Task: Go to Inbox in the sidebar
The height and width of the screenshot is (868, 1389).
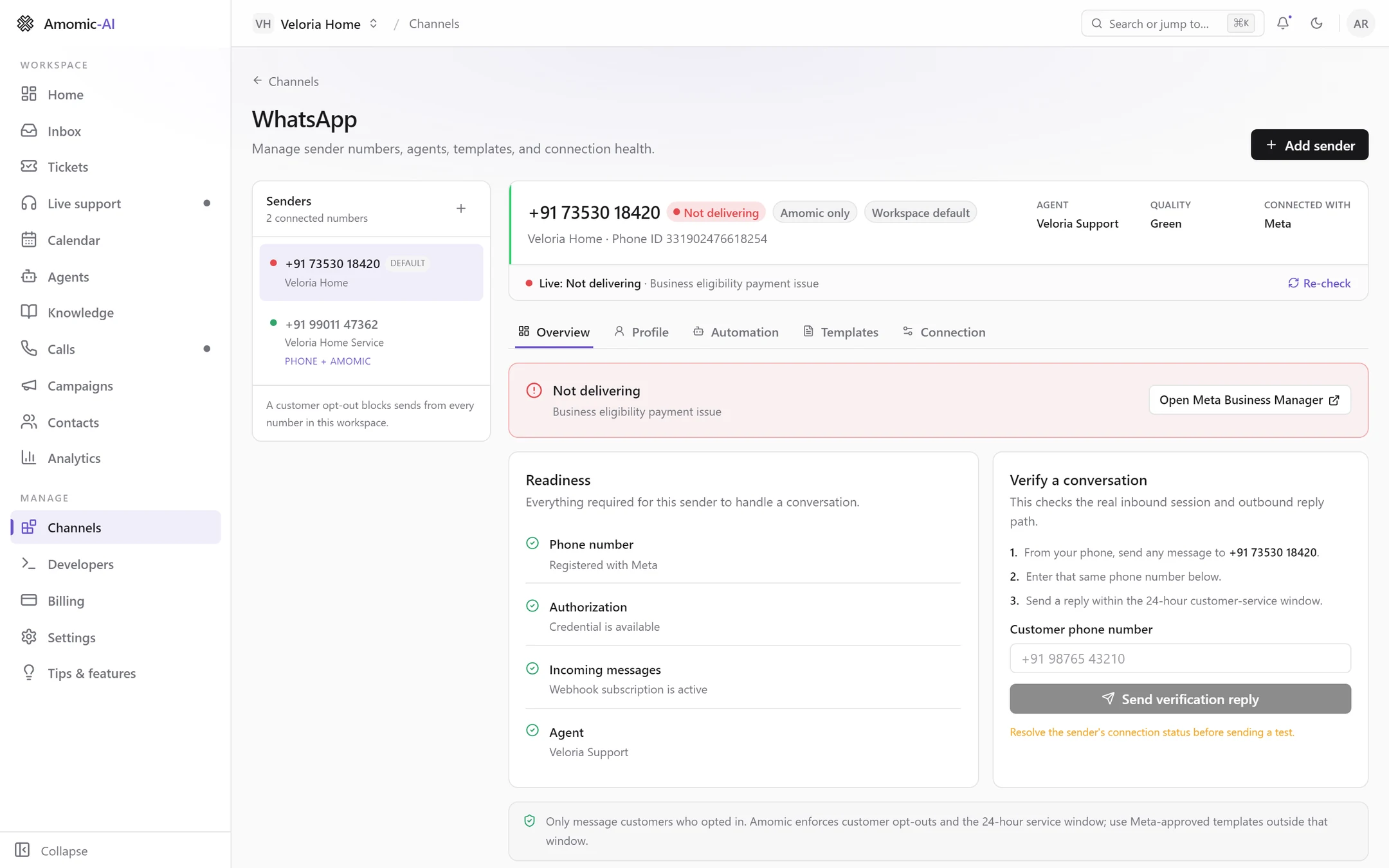Action: click(x=116, y=131)
